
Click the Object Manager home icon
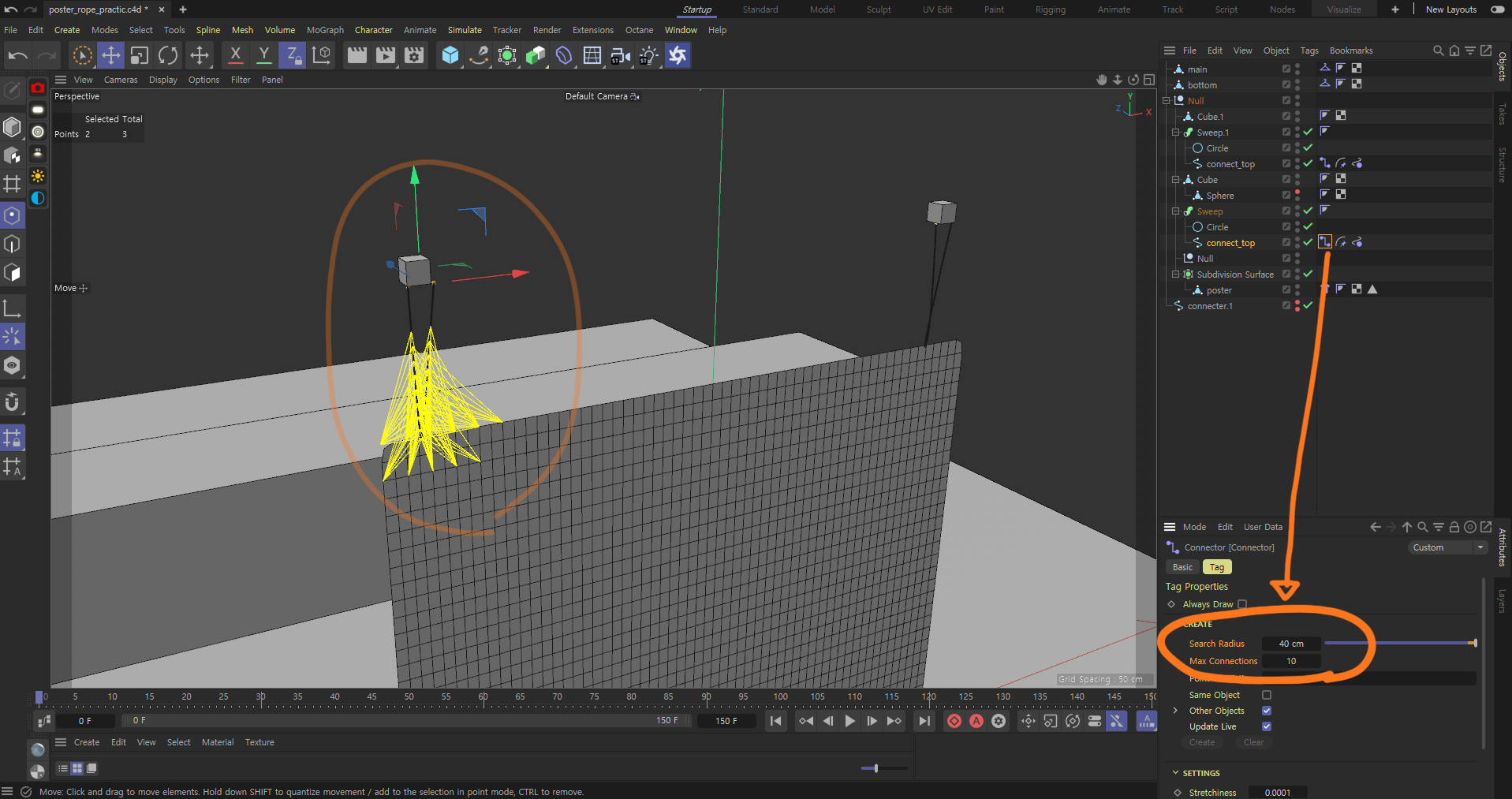coord(1454,50)
